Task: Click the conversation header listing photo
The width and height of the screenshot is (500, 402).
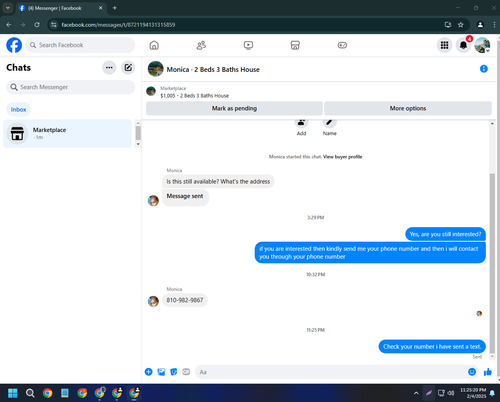Action: coord(155,69)
